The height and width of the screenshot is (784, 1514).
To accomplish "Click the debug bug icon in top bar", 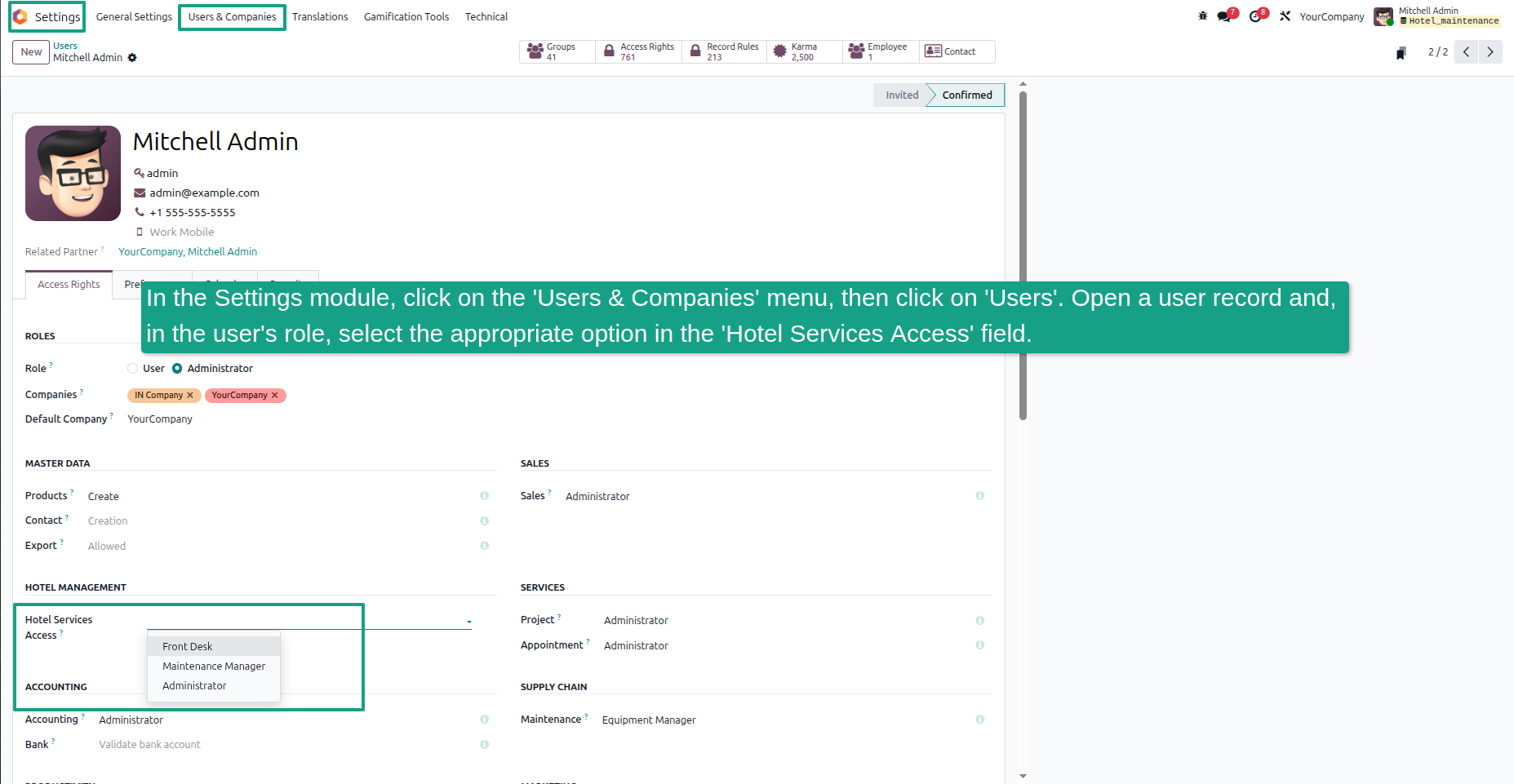I will point(1202,16).
